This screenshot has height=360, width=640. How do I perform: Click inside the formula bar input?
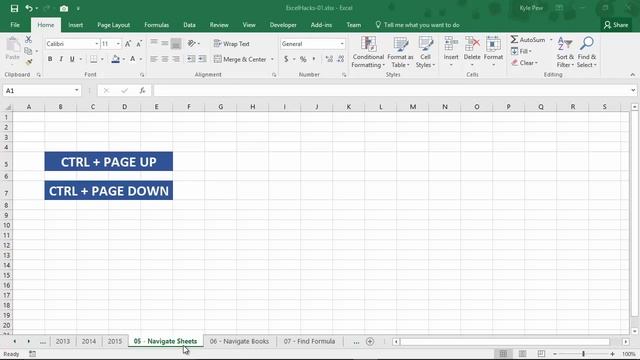[x=391, y=90]
